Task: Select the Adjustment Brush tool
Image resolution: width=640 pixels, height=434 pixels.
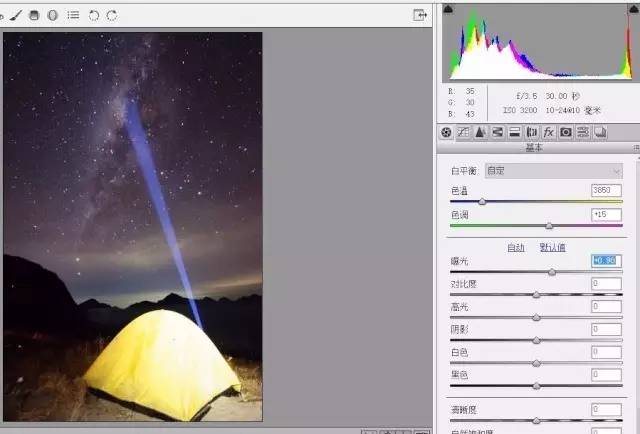Action: coord(16,16)
